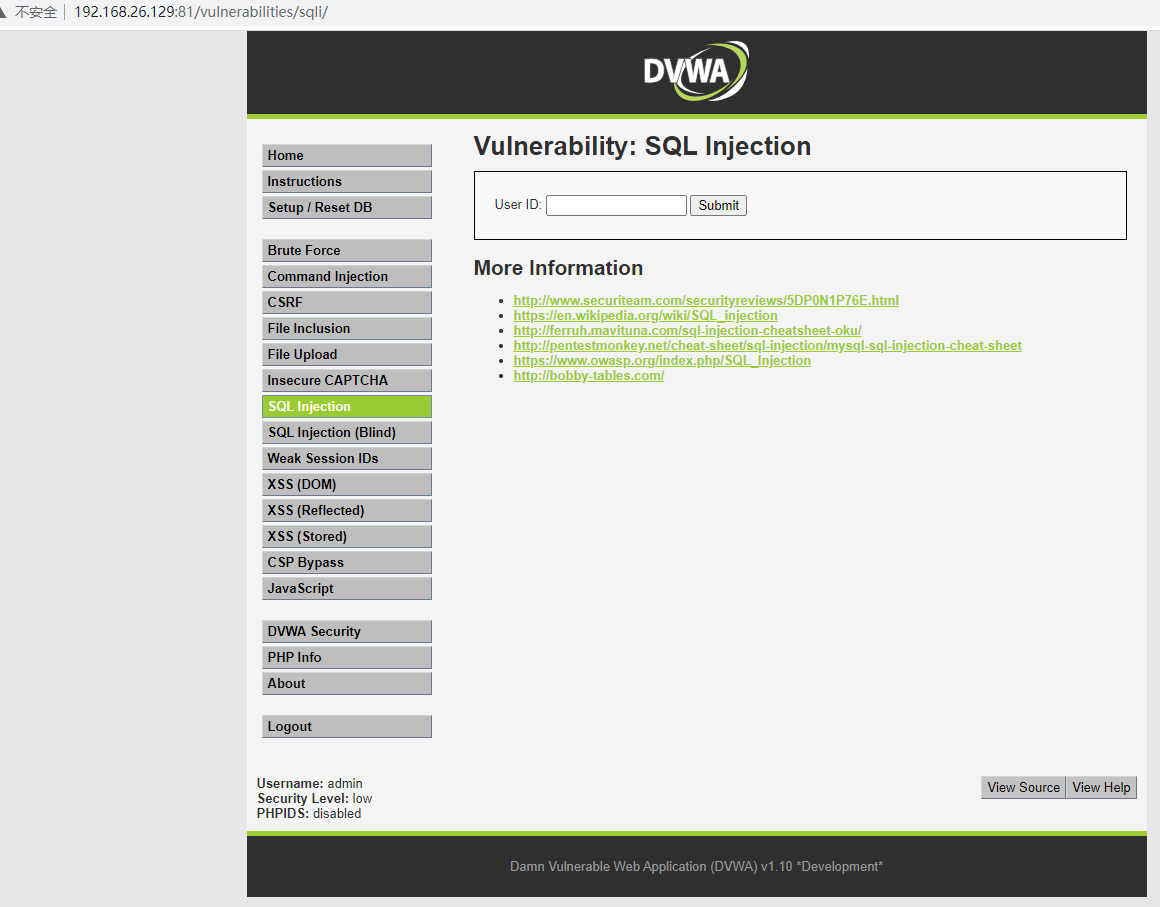Screen dimensions: 1160x907
Task: Select the Brute Force vulnerability
Action: pyautogui.click(x=346, y=250)
